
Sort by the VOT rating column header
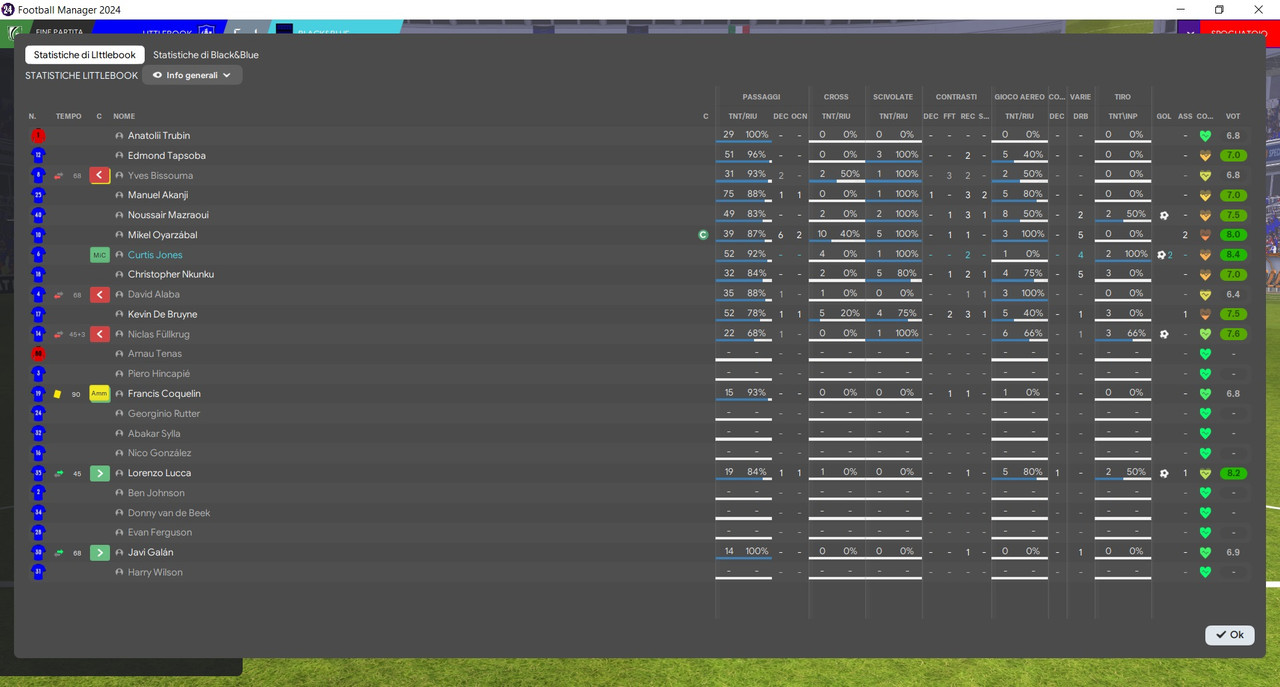[1233, 116]
